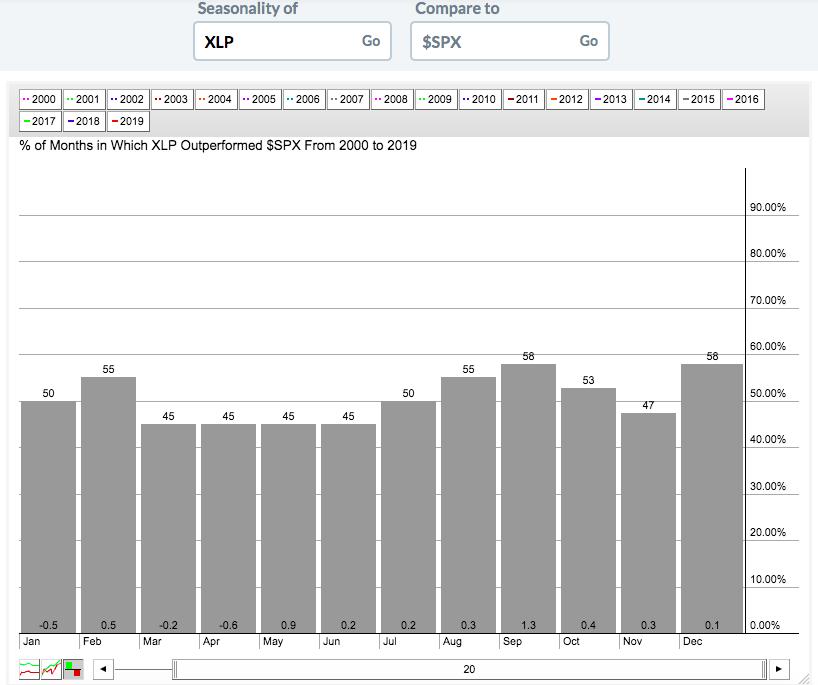Toggle the 2002 year legend

pos(128,99)
